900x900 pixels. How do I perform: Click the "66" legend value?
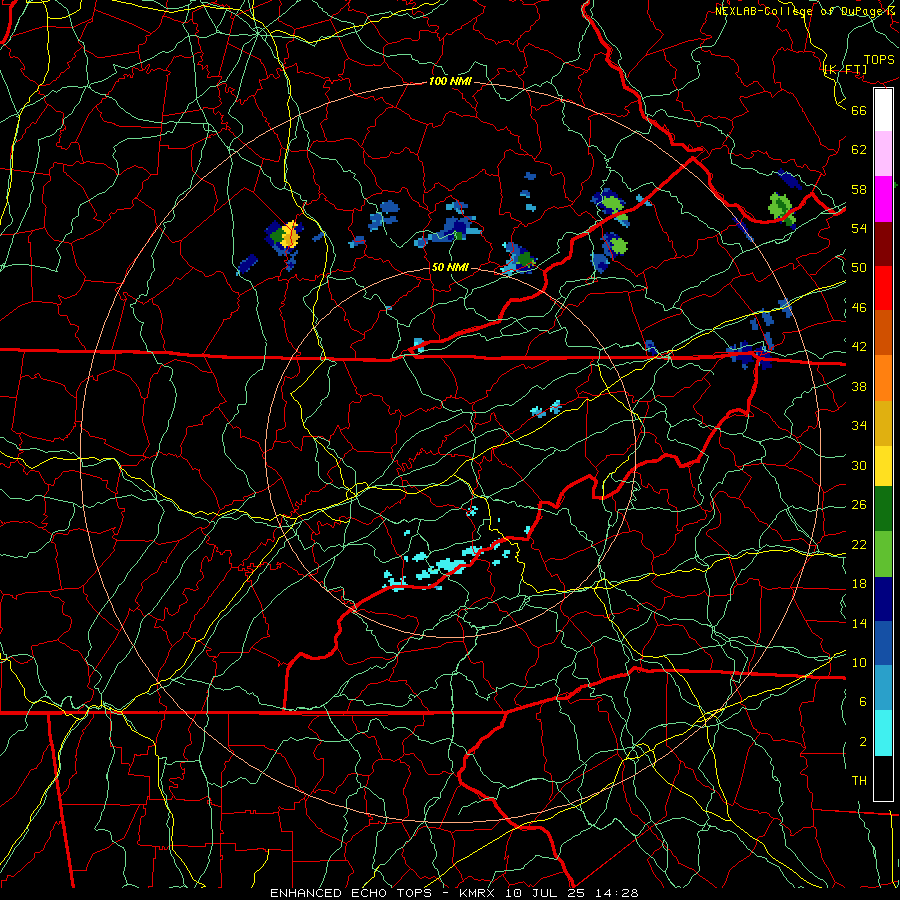(x=859, y=110)
